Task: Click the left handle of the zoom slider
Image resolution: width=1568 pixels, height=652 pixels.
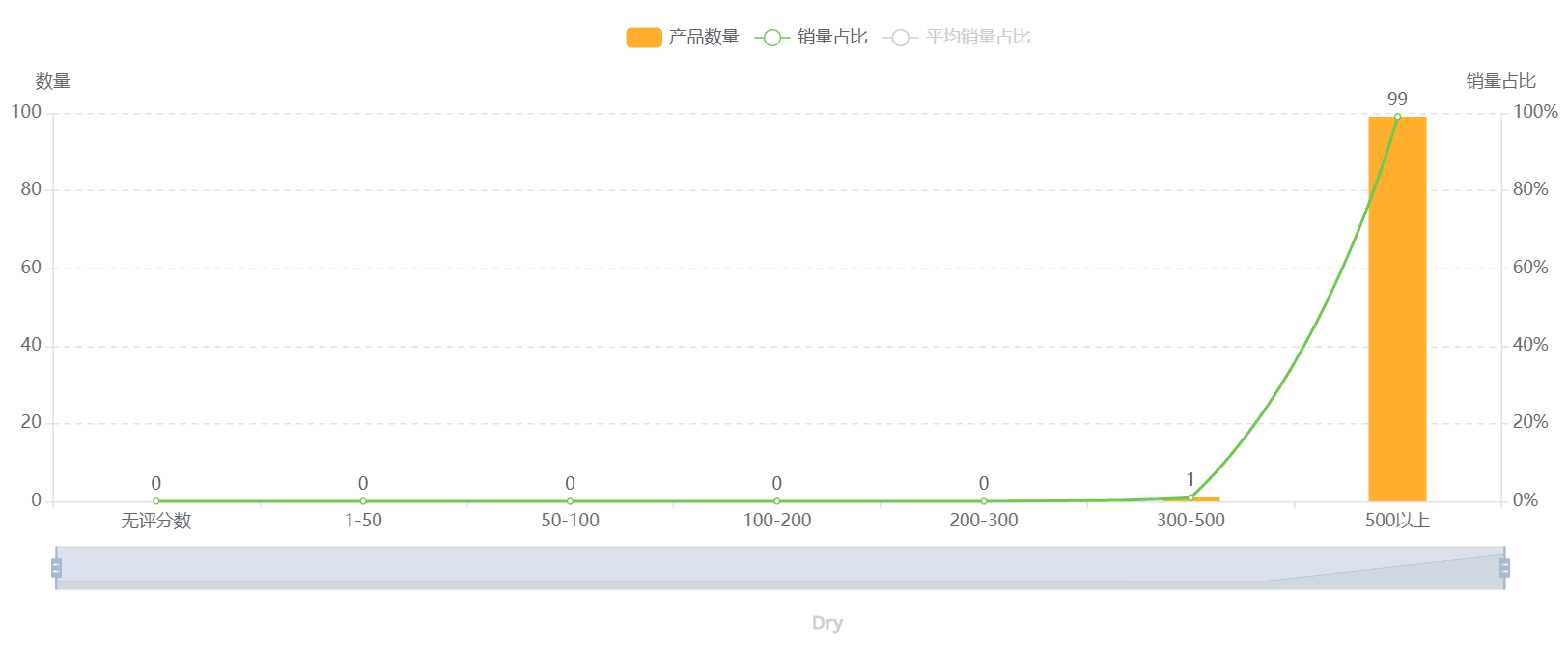Action: 56,568
